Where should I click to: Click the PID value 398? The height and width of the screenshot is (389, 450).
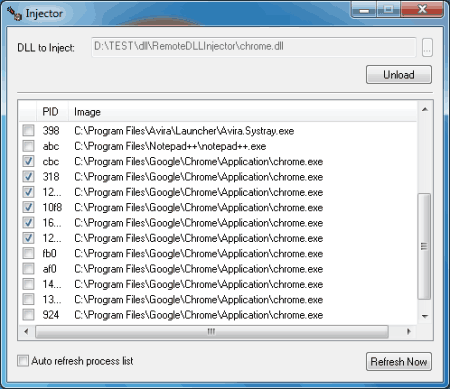(x=51, y=130)
